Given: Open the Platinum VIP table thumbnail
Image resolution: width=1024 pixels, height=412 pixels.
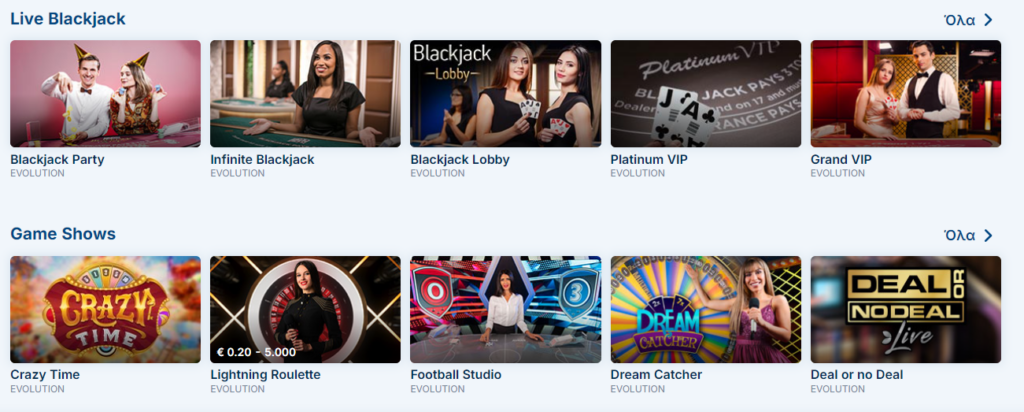Looking at the screenshot, I should pos(705,93).
